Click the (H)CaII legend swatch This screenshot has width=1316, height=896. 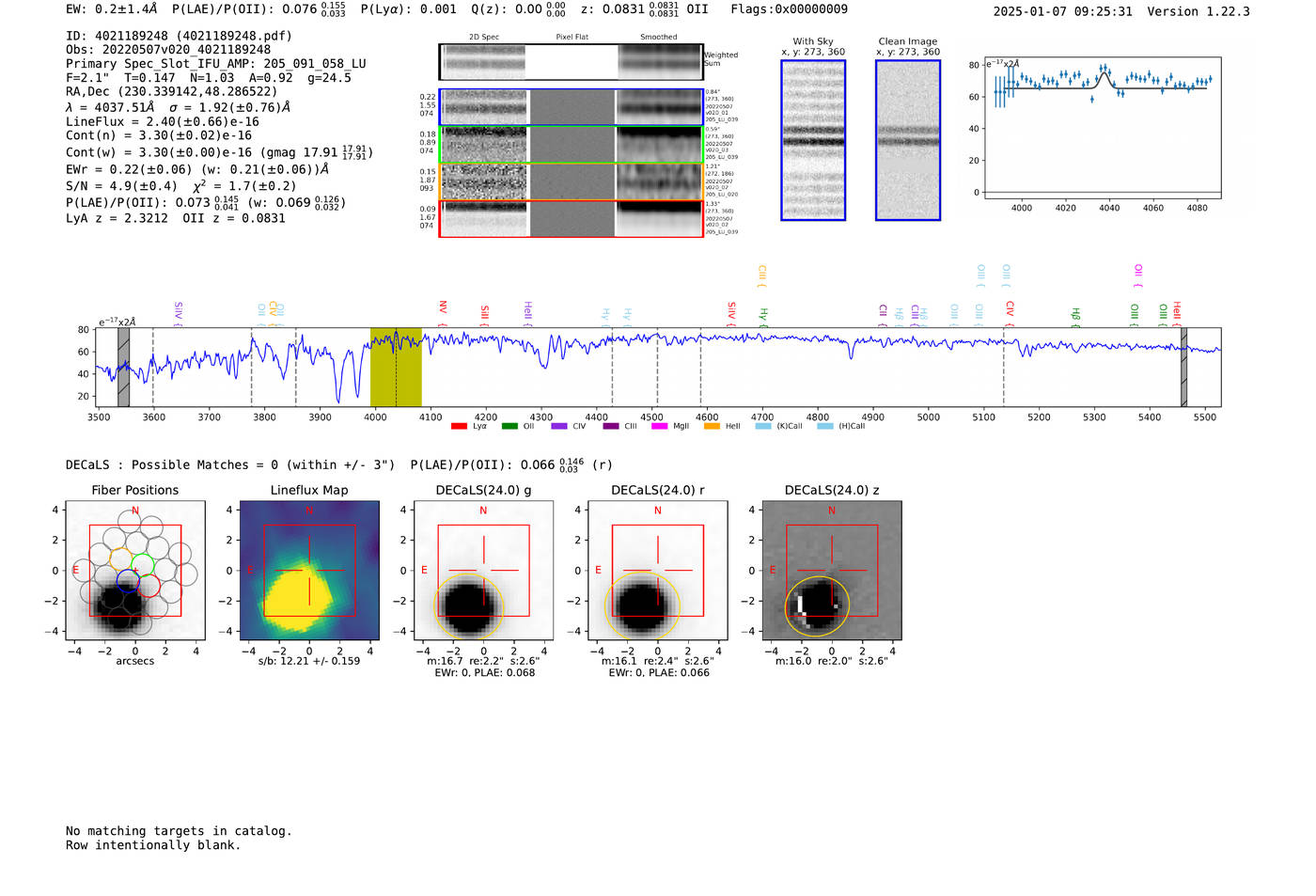[825, 426]
